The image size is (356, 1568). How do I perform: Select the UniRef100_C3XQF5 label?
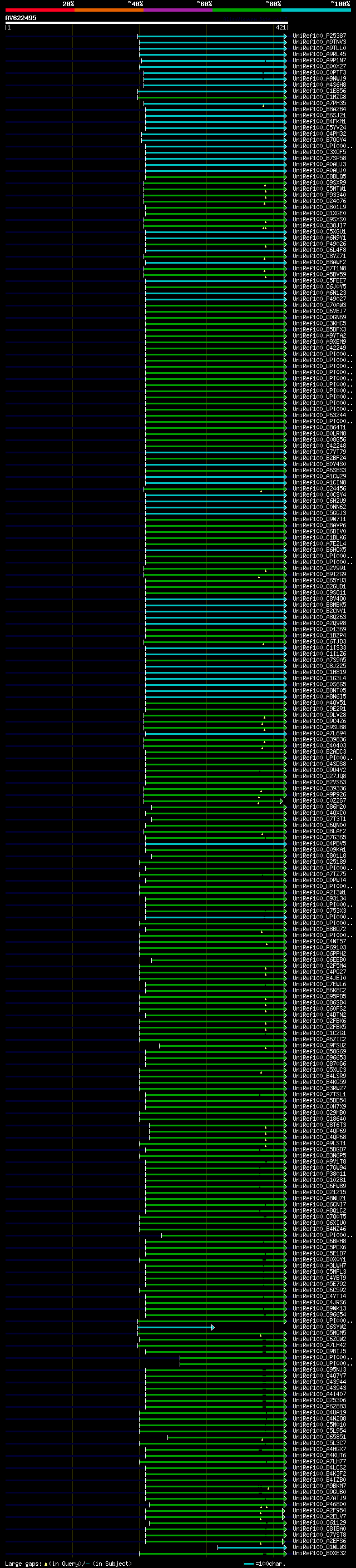coord(319,152)
